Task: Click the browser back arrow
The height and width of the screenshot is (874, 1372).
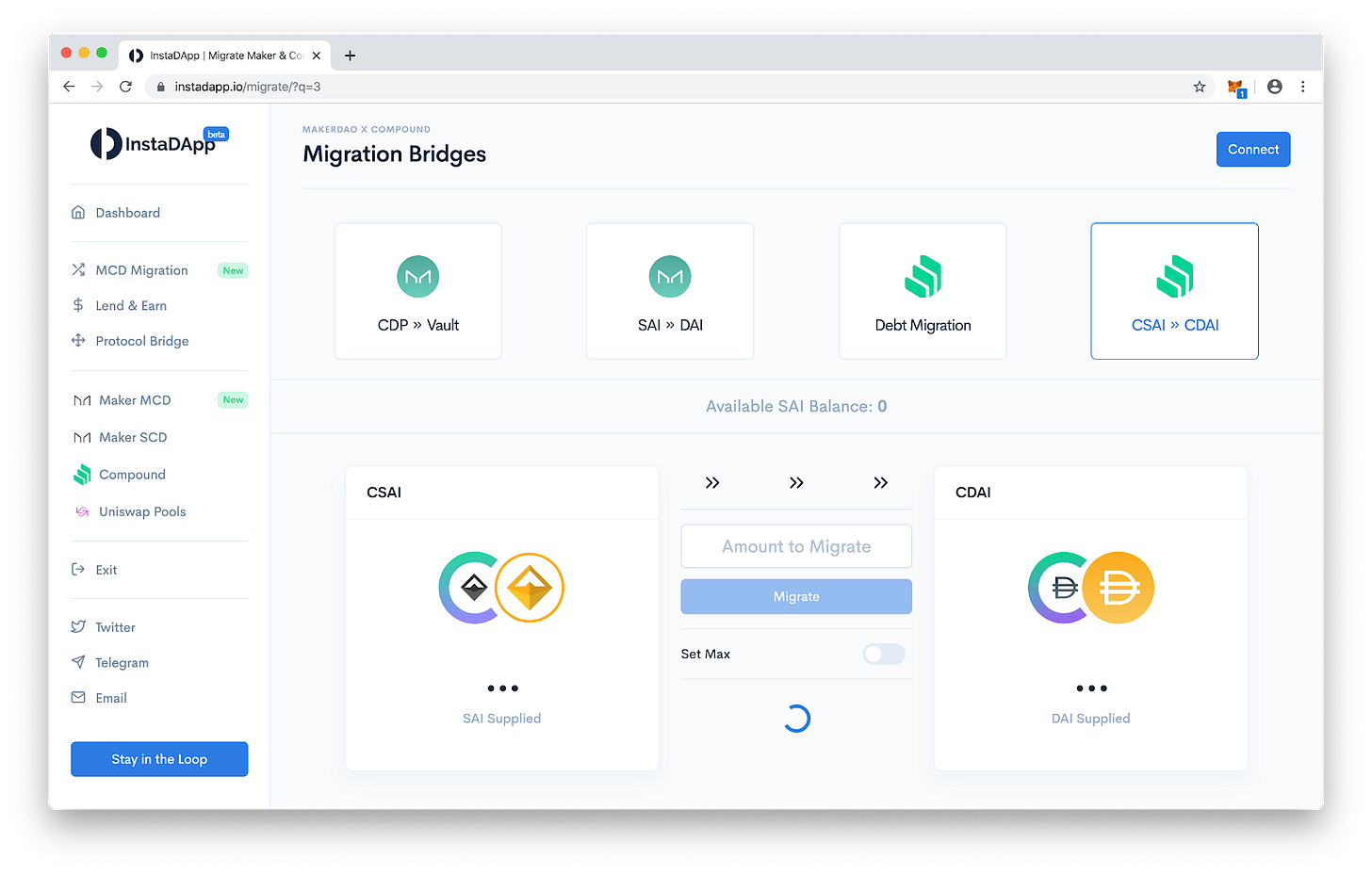Action: point(69,87)
